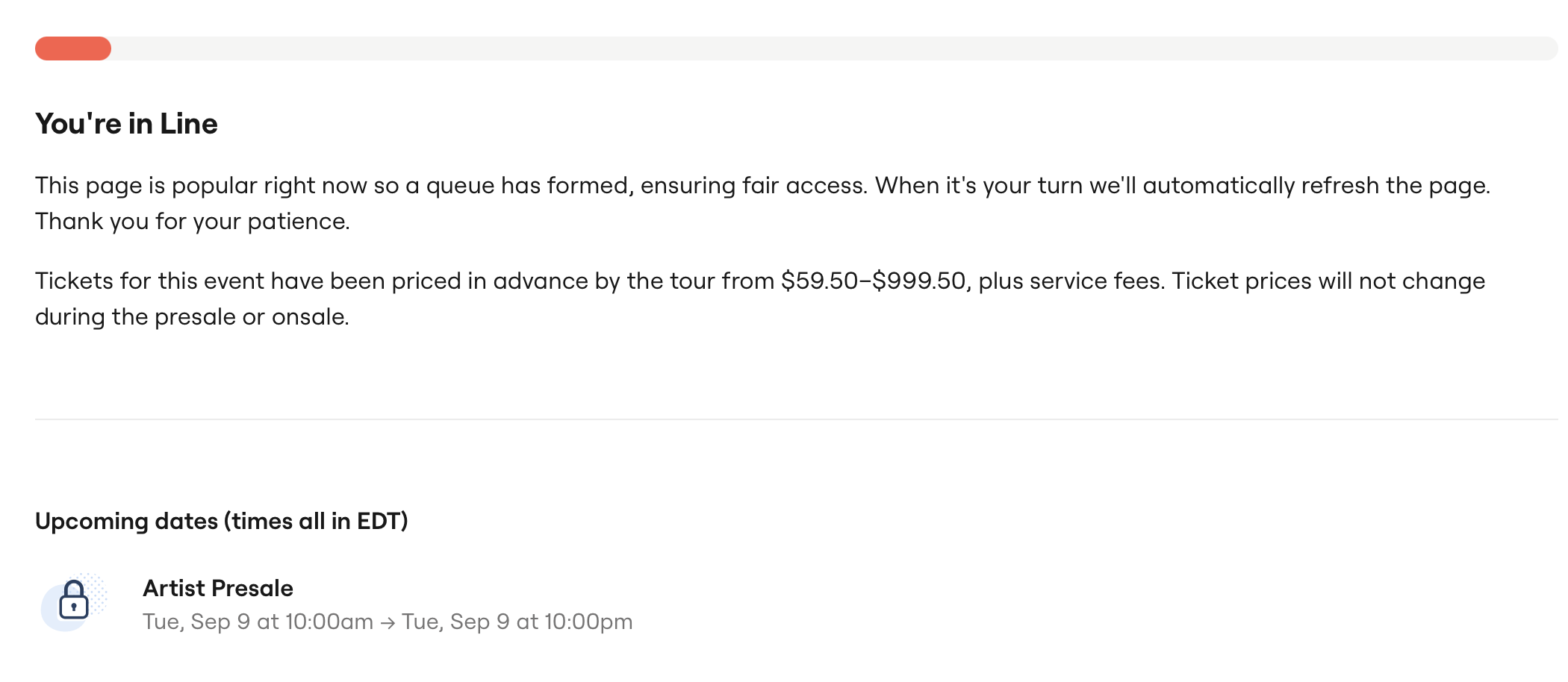1568x682 pixels.
Task: Click the red filled part of the queue progress bar
Action: click(x=73, y=49)
